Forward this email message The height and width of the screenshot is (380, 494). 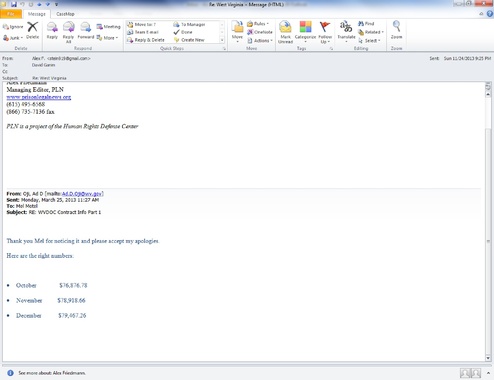(x=86, y=30)
